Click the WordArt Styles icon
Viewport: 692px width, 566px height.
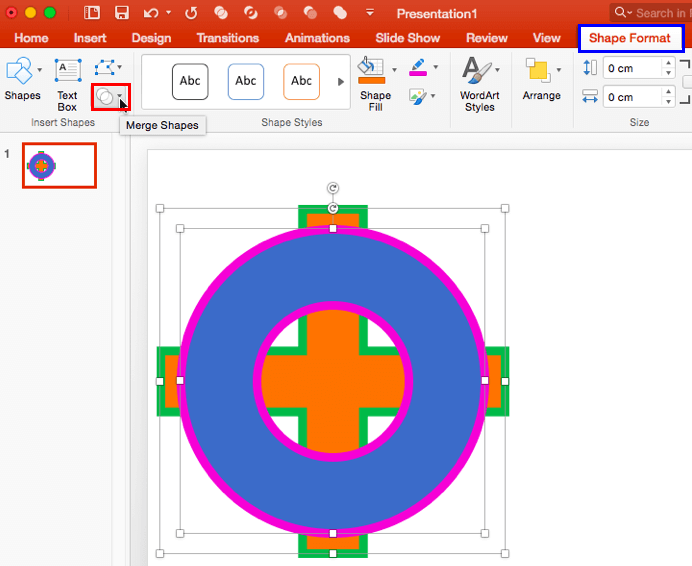[476, 70]
